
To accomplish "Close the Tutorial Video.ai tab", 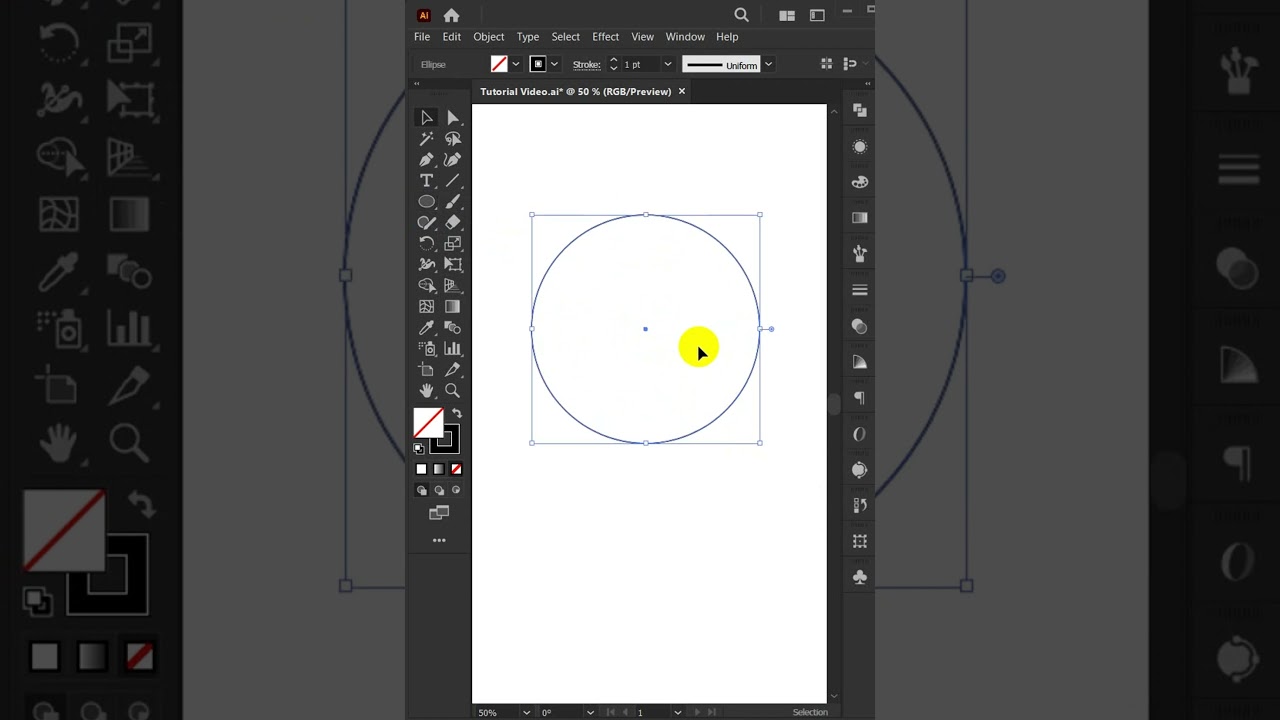I will tap(682, 91).
